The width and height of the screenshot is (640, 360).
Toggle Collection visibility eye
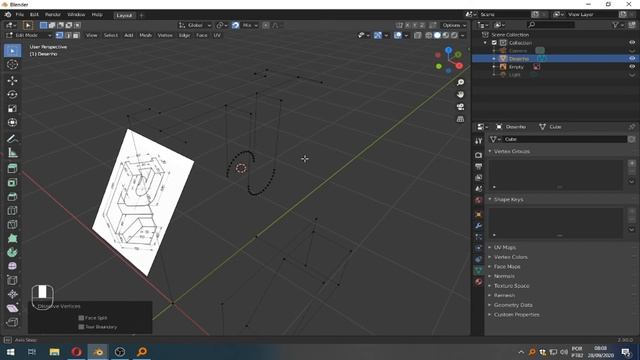pos(632,42)
